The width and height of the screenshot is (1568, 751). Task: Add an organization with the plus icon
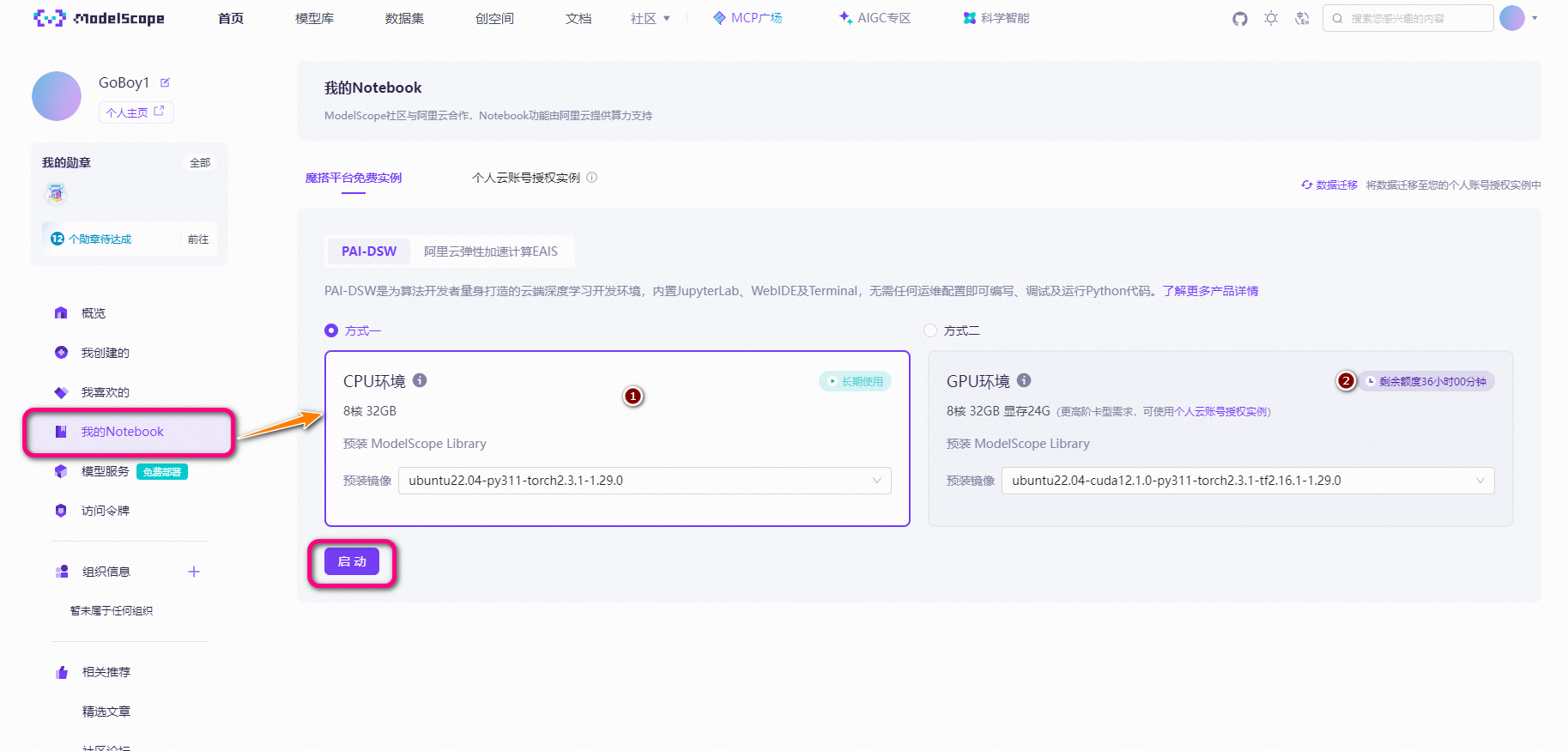click(x=194, y=572)
